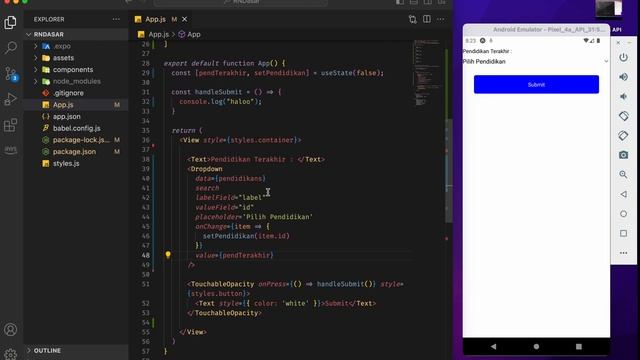Image resolution: width=640 pixels, height=360 pixels.
Task: Take emulator screenshot with camera icon
Action: tap(623, 155)
